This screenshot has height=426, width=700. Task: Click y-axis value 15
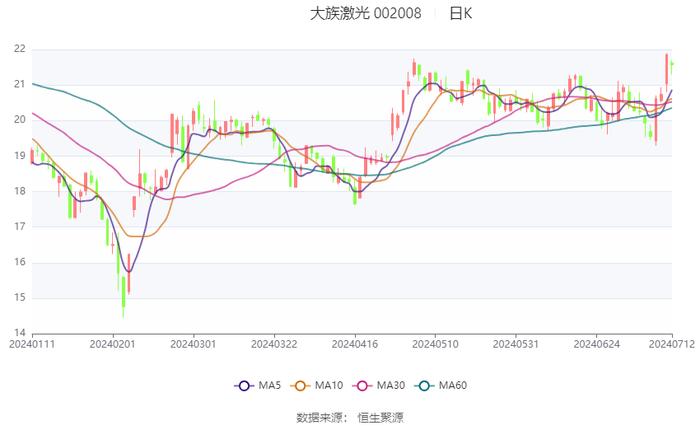point(20,298)
